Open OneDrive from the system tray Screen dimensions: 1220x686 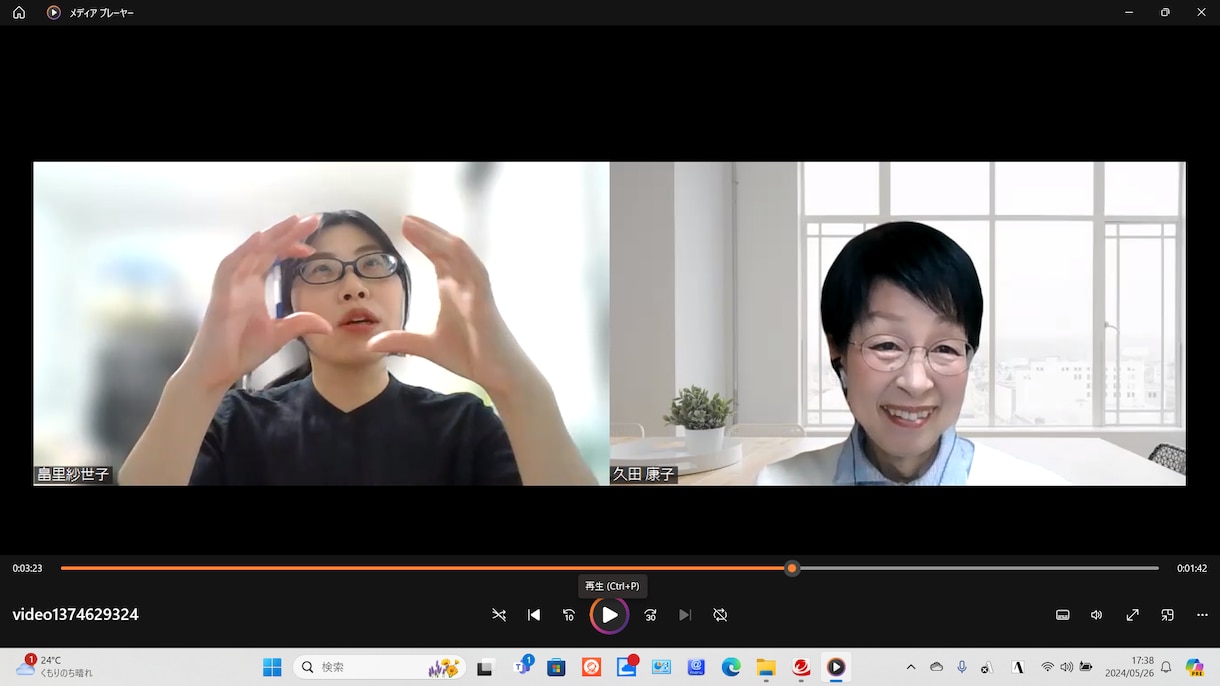click(936, 667)
